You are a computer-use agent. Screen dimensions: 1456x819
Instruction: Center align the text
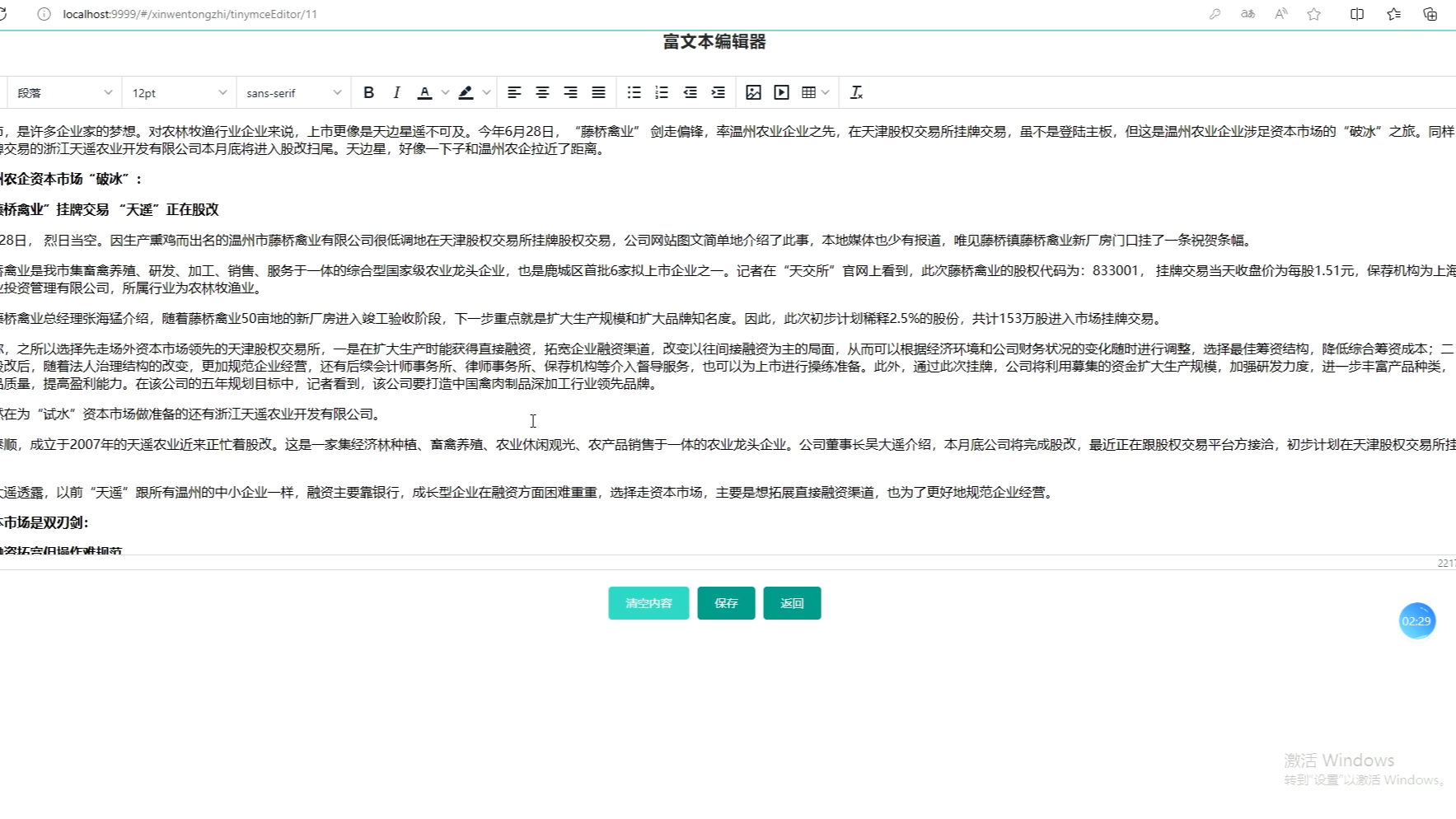point(542,93)
